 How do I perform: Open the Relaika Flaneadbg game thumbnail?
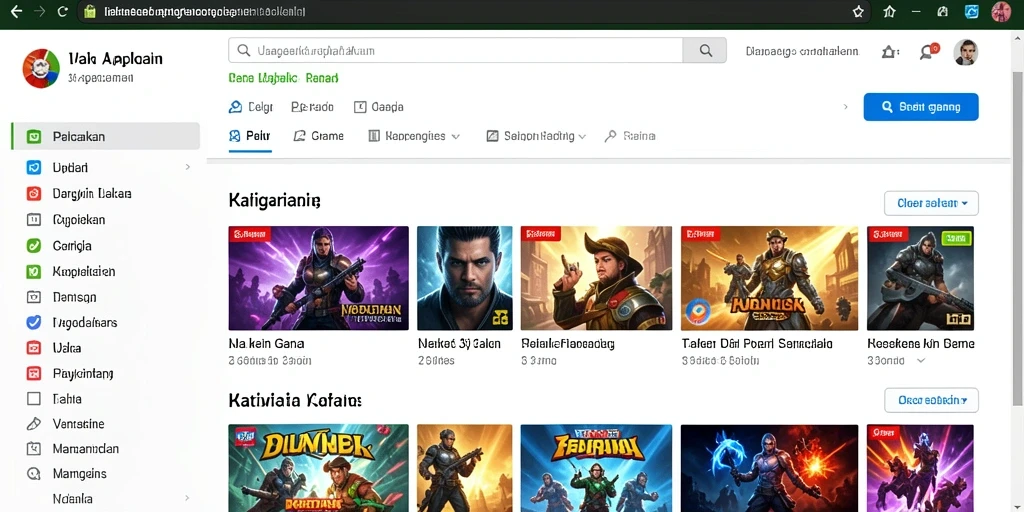click(596, 278)
